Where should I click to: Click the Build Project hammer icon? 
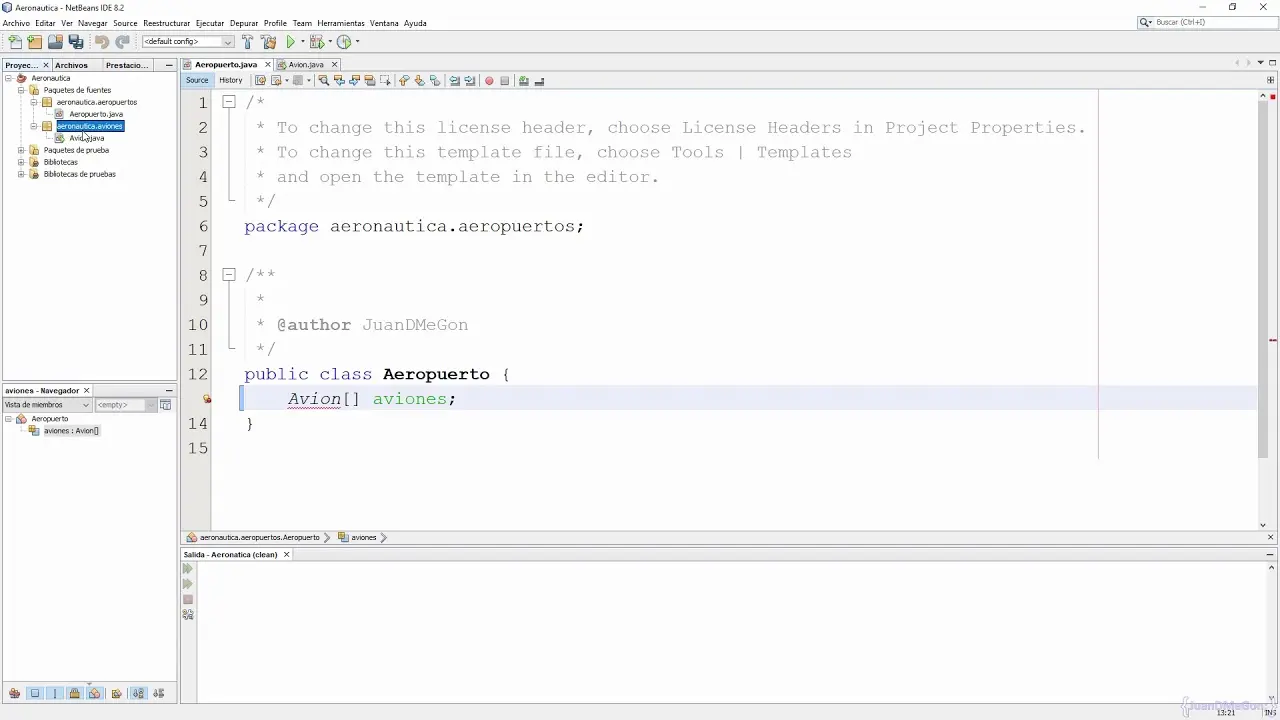(x=247, y=42)
